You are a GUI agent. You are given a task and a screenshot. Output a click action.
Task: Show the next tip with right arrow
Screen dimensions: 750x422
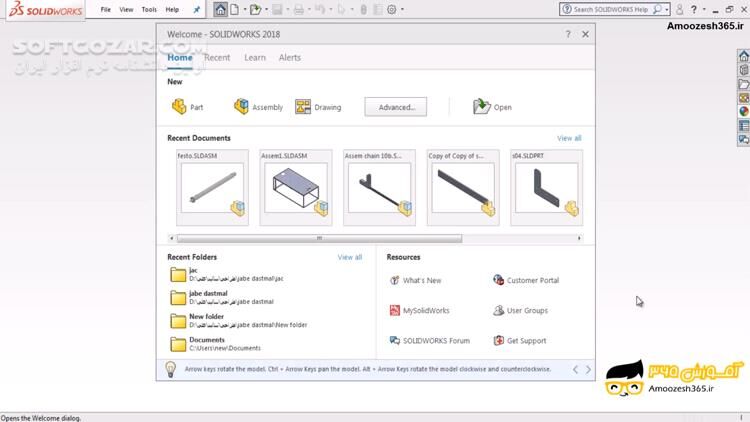coord(588,370)
